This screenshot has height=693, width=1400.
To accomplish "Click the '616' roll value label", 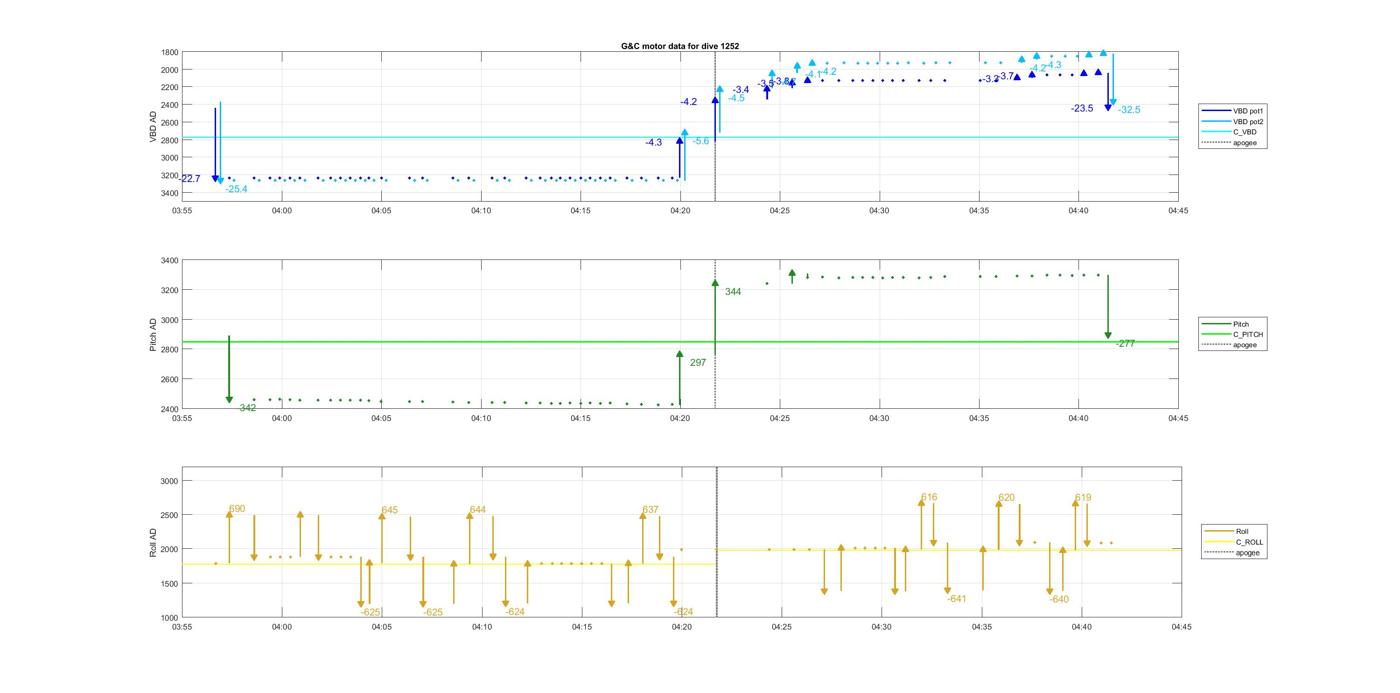I will 929,497.
